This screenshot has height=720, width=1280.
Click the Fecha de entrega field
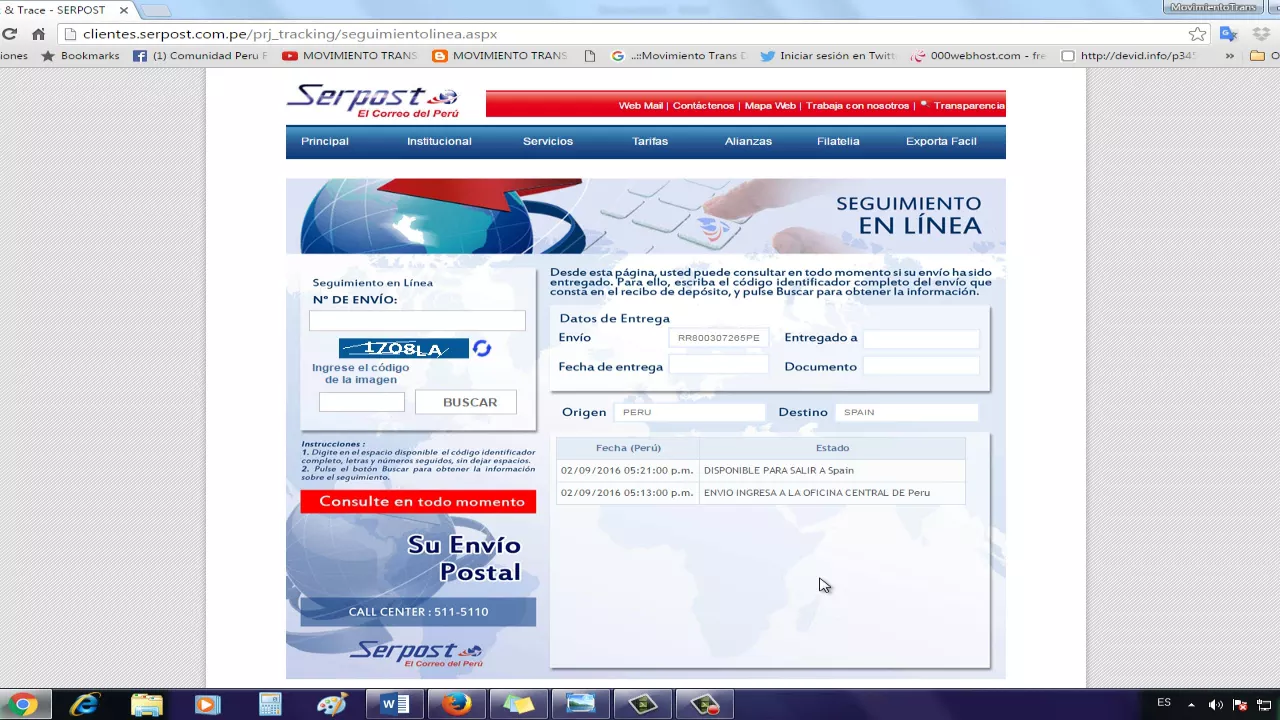[718, 366]
